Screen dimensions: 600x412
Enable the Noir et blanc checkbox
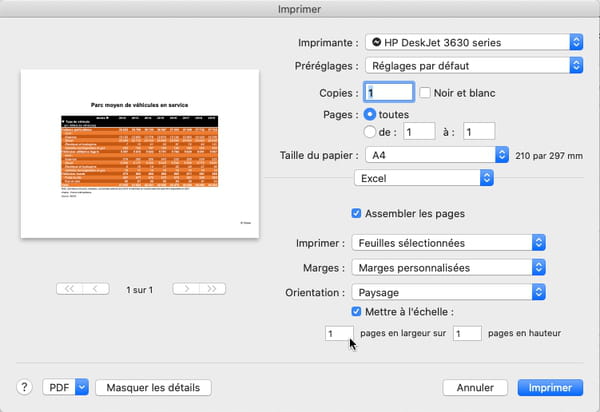(x=425, y=93)
